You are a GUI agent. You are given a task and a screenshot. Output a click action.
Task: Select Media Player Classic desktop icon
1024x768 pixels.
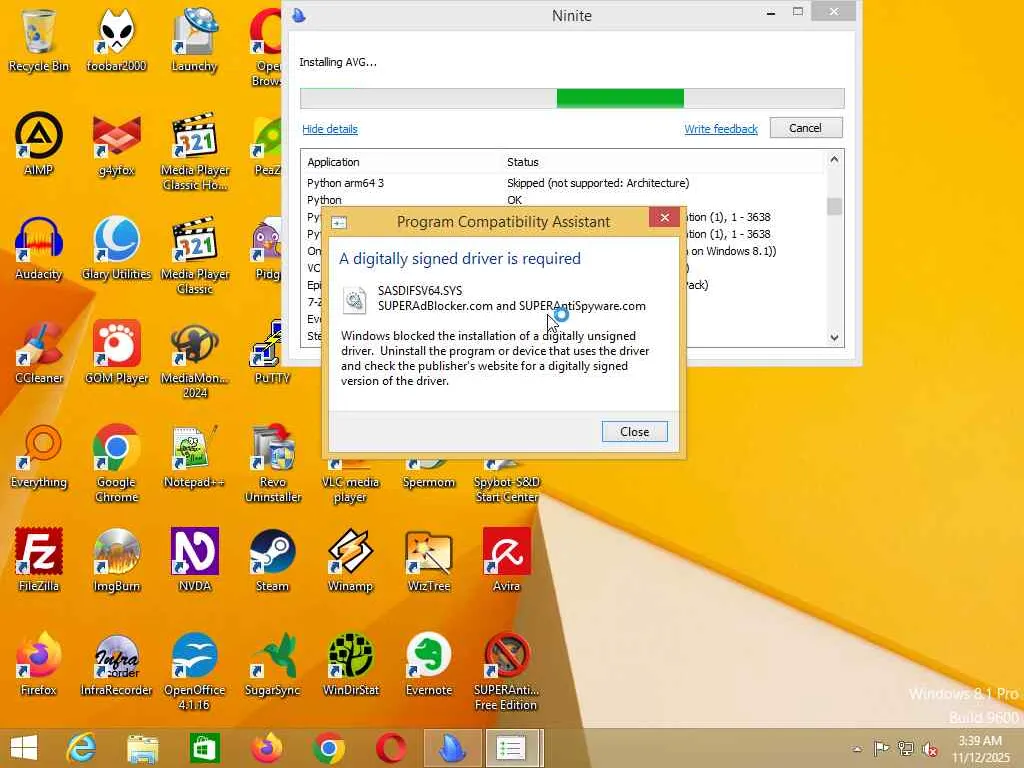tap(195, 255)
